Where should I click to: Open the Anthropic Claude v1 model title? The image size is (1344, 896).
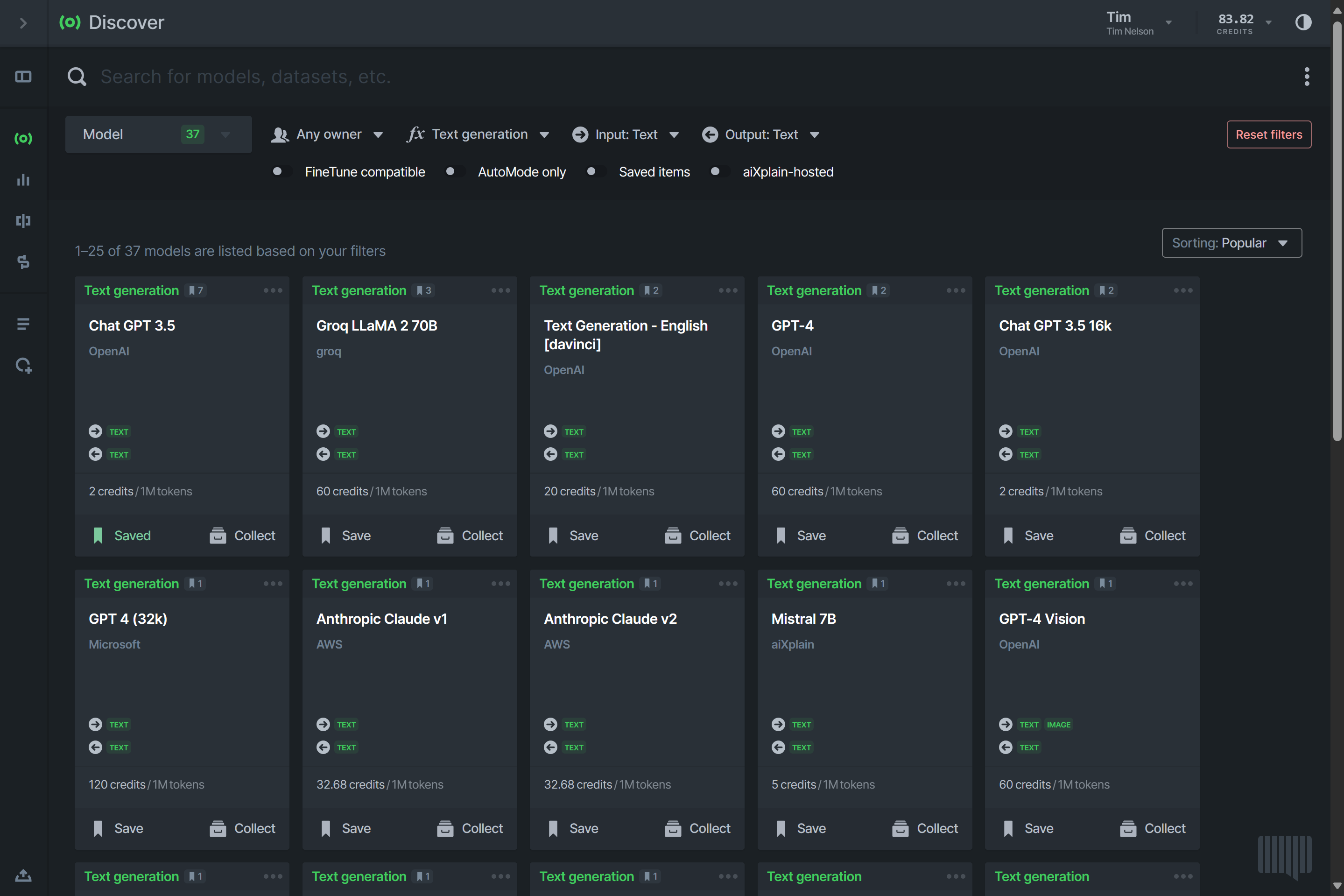[381, 619]
